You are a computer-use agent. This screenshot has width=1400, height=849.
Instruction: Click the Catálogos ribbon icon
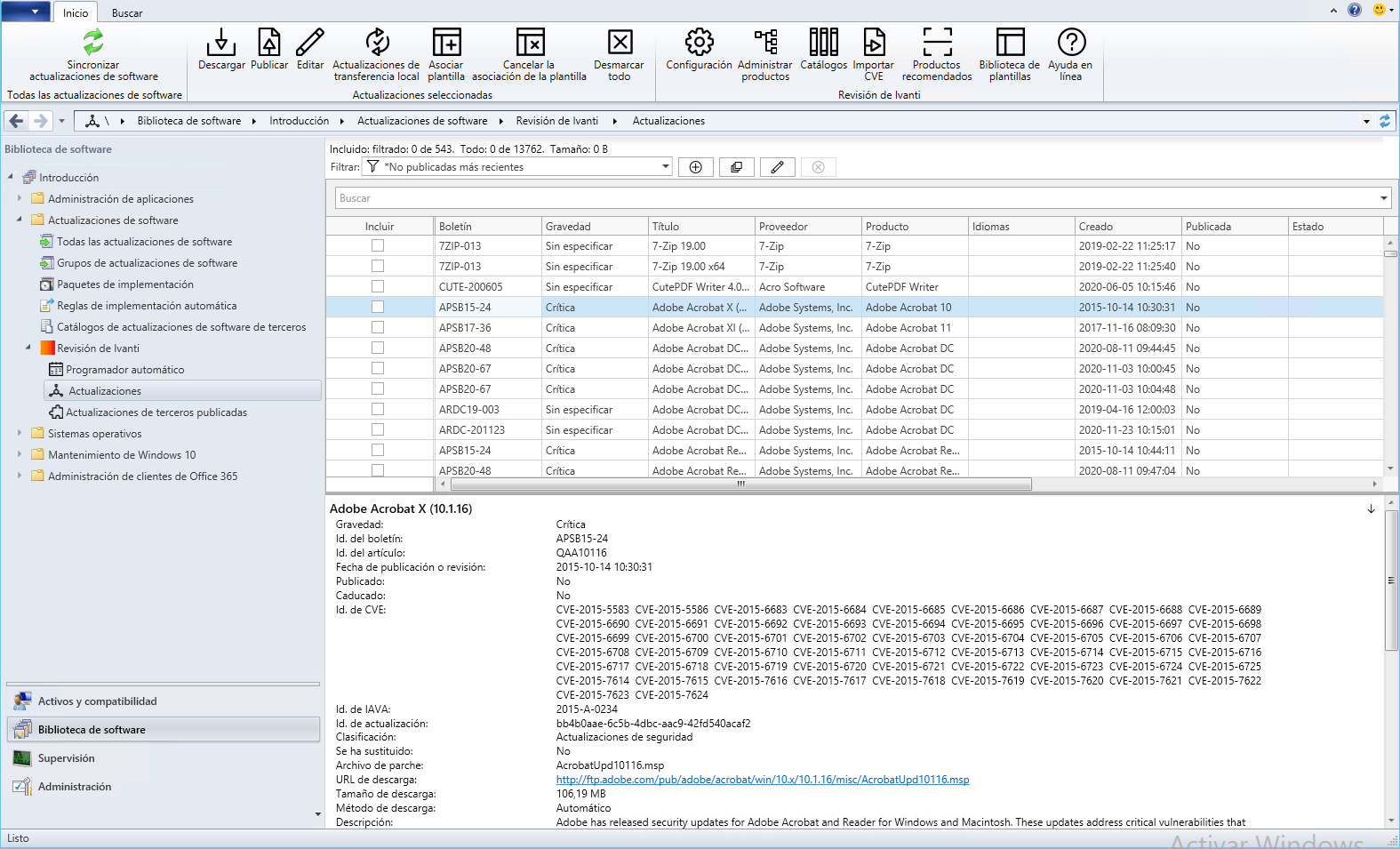(823, 43)
